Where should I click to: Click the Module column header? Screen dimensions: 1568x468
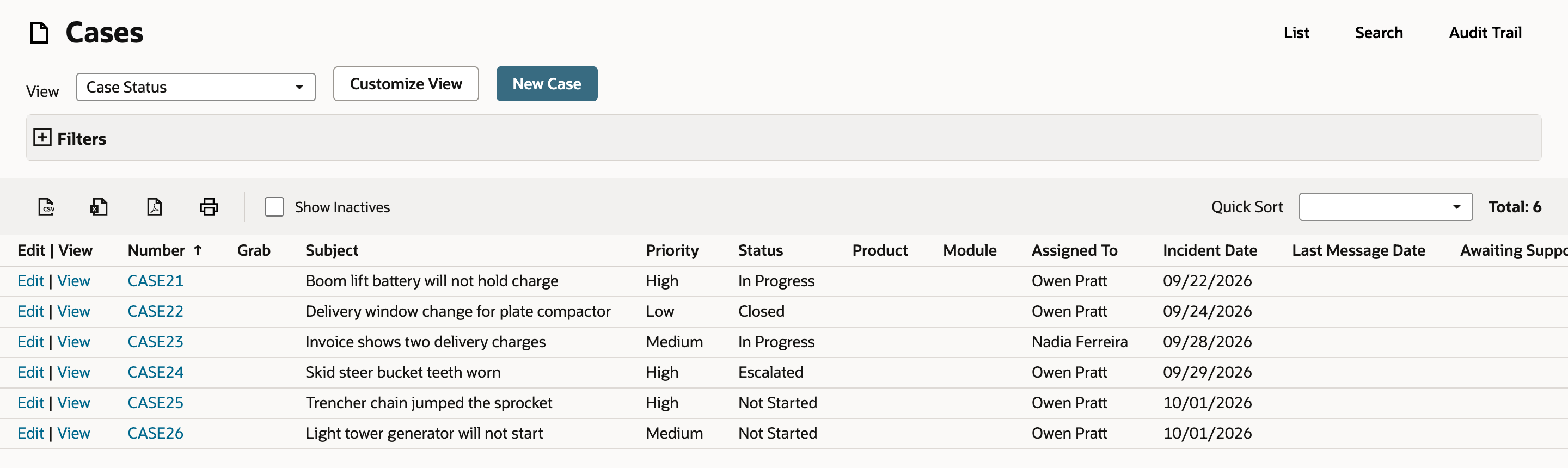tap(970, 250)
